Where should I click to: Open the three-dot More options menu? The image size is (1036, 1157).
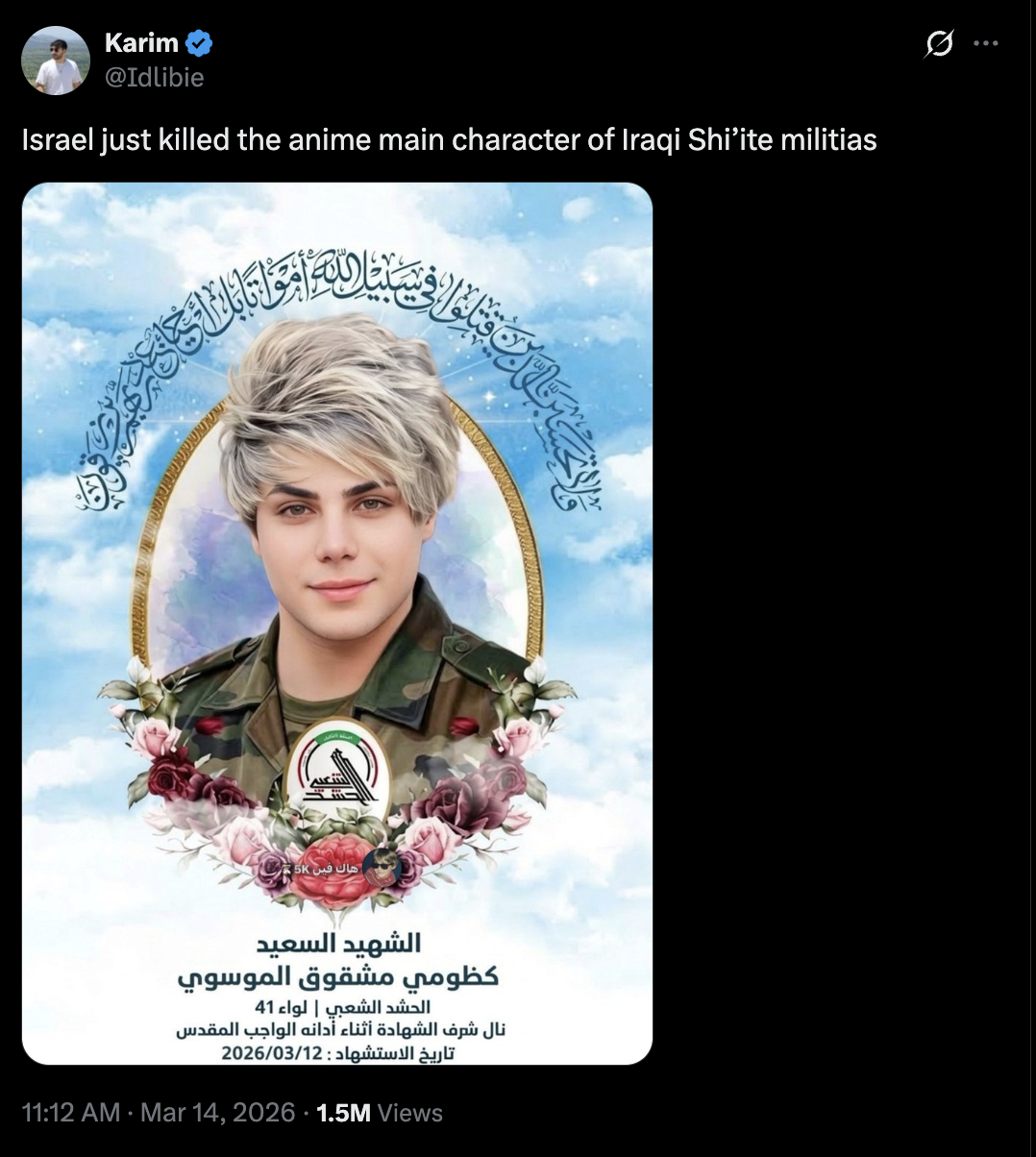[986, 43]
